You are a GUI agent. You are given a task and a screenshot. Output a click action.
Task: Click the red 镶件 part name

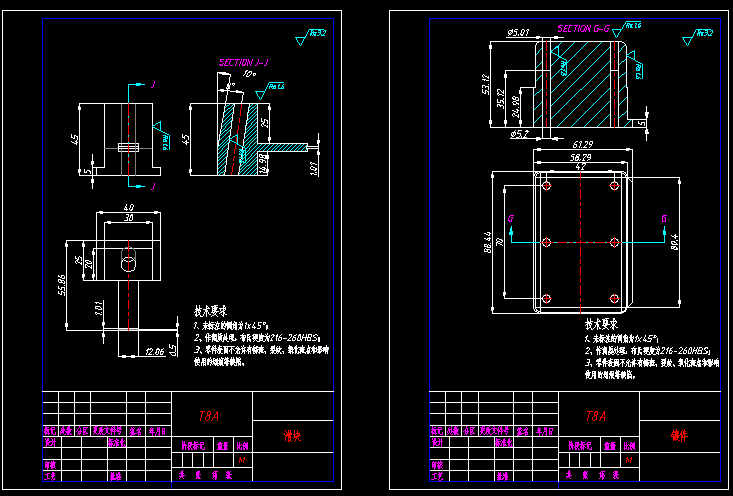[x=679, y=436]
